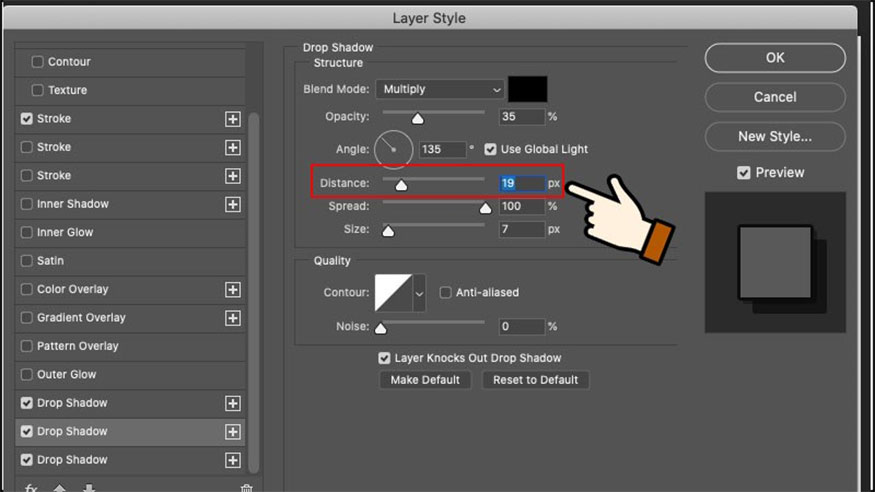Viewport: 875px width, 492px height.
Task: Enable the Anti-aliased checkbox
Action: pos(446,293)
